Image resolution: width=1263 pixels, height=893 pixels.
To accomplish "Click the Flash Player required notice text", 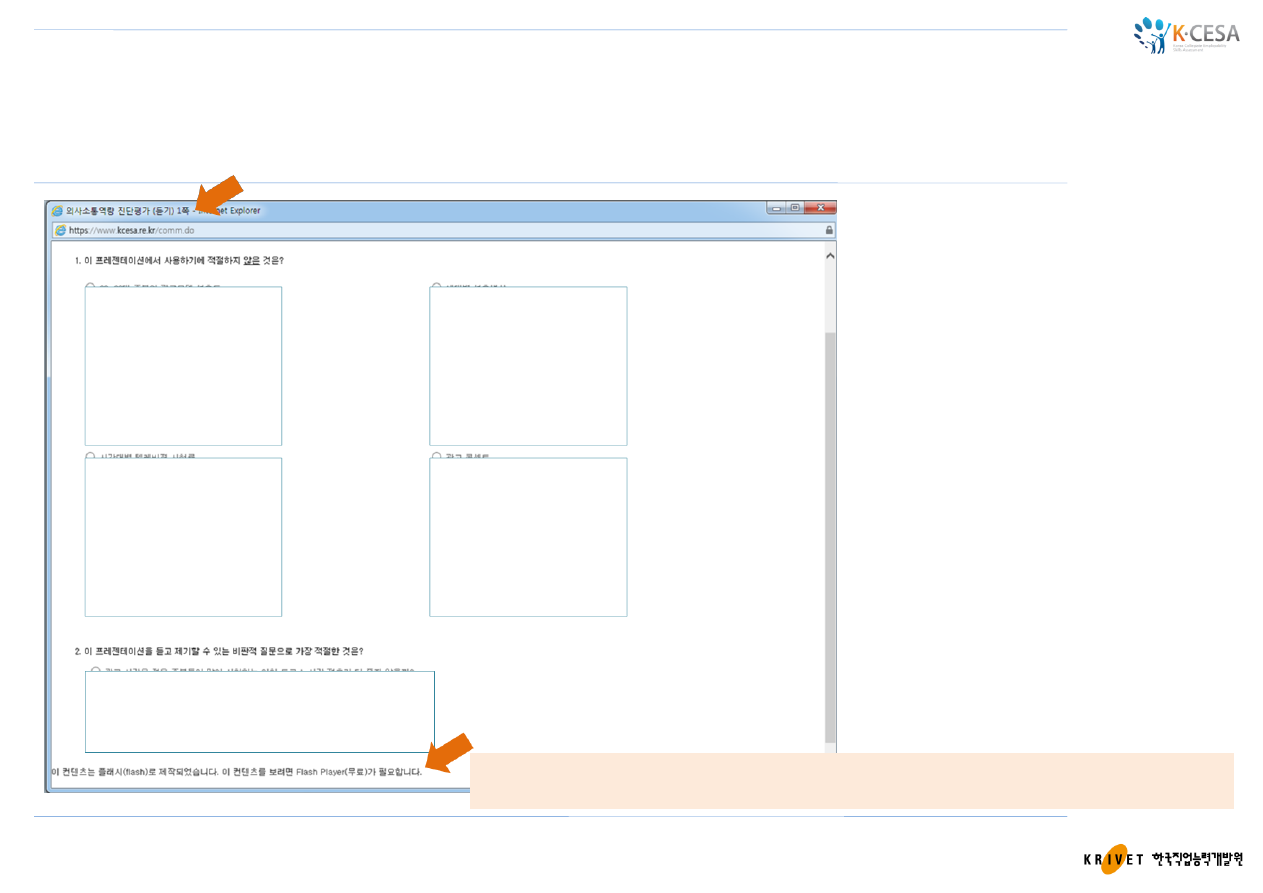I will click(237, 772).
